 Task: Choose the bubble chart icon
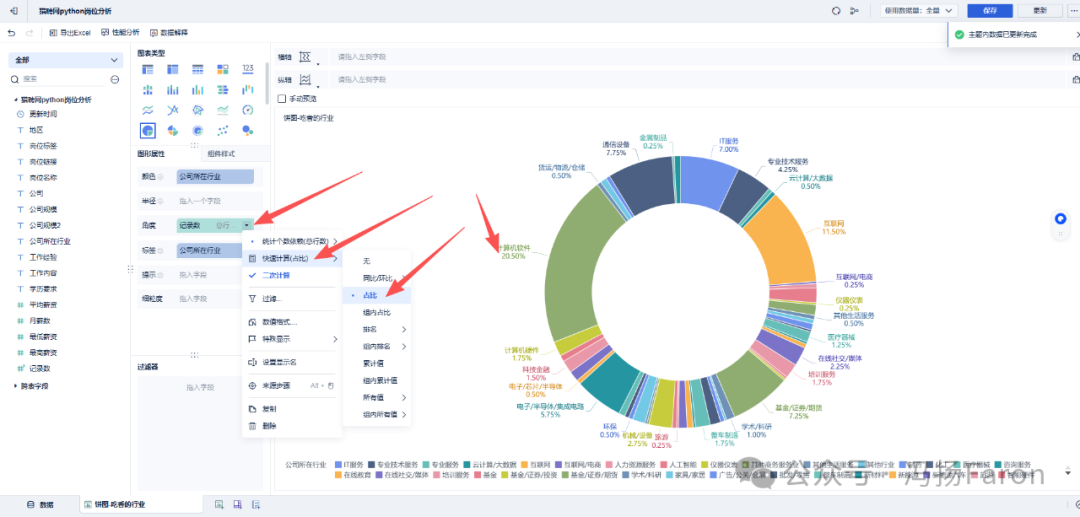[x=248, y=130]
